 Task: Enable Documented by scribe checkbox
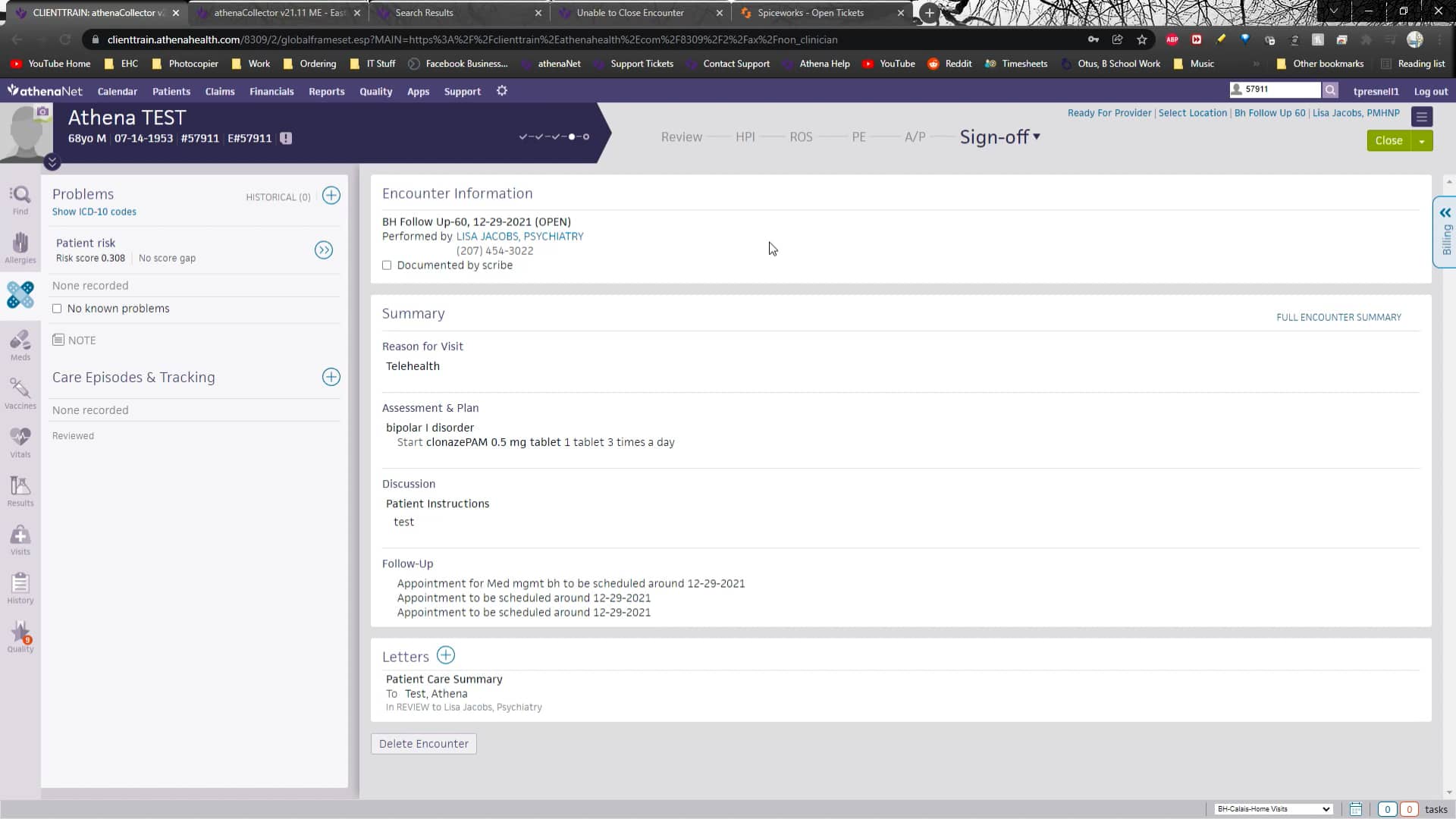pos(387,265)
